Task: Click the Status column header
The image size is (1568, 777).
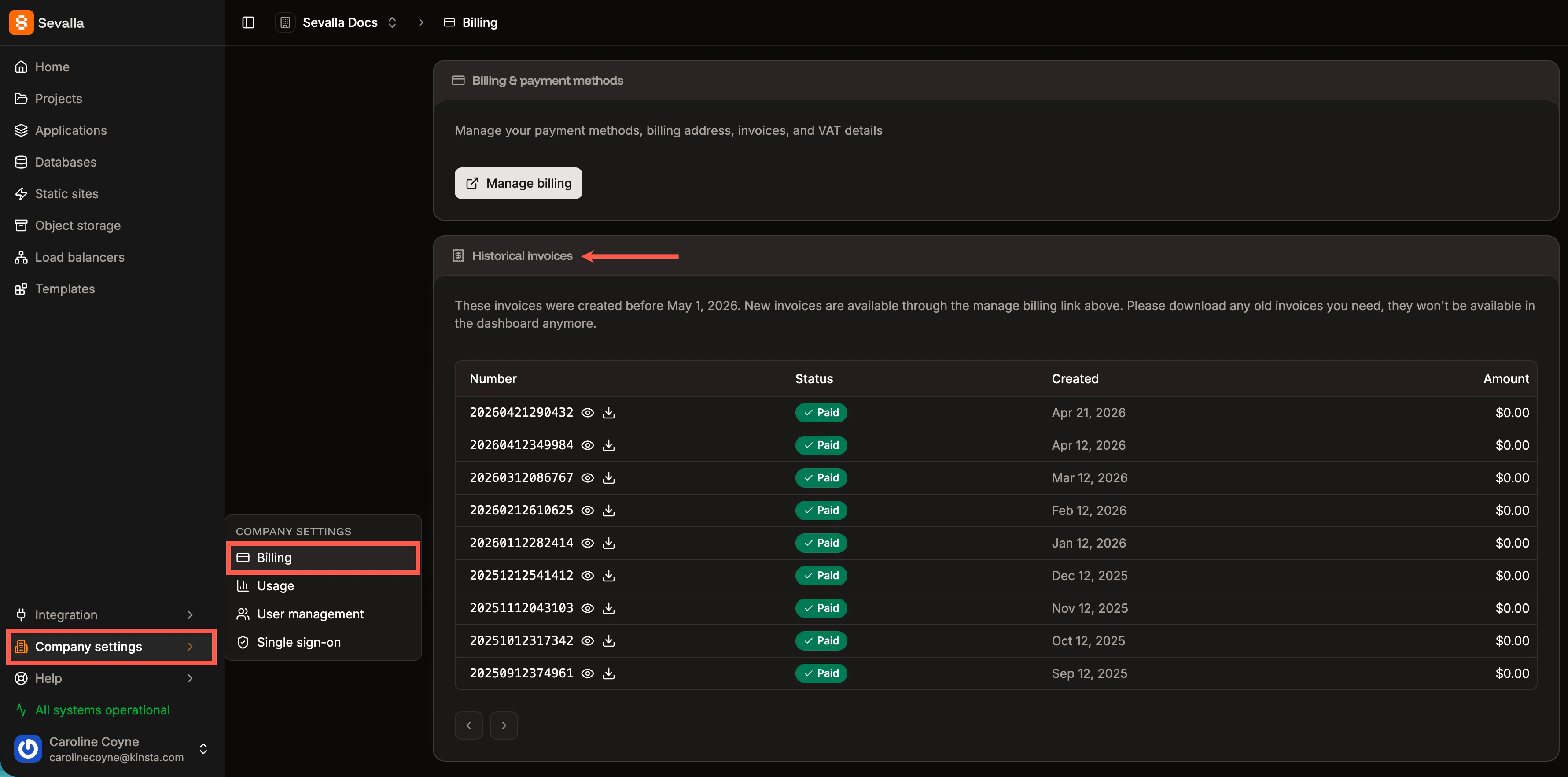Action: (814, 379)
